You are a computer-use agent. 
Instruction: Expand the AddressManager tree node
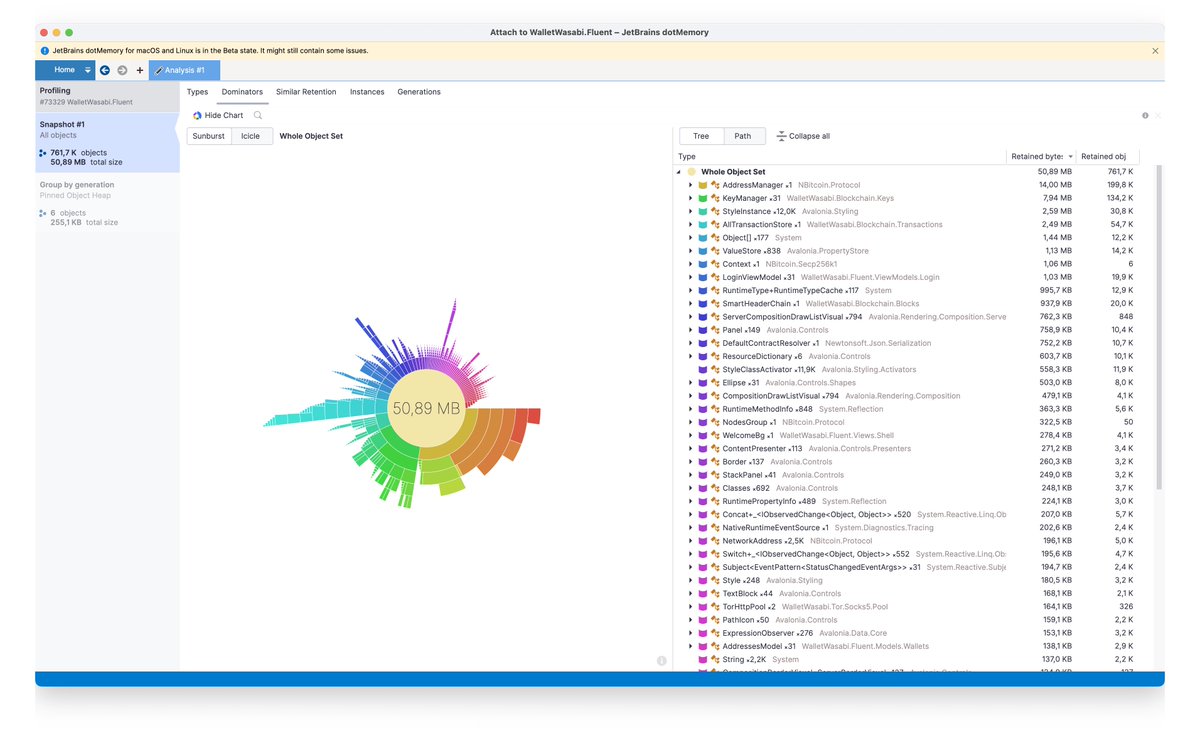pyautogui.click(x=690, y=186)
